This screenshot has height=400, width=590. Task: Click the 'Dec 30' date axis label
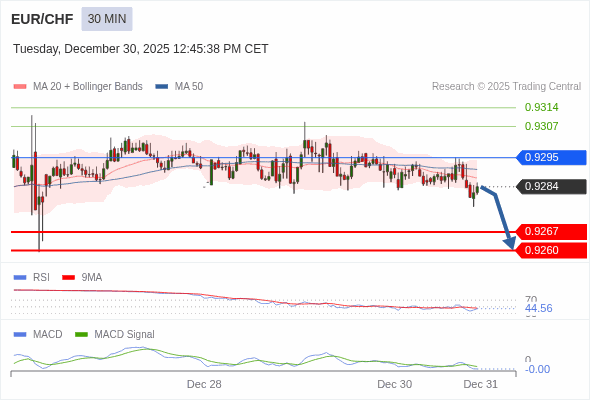coord(395,384)
